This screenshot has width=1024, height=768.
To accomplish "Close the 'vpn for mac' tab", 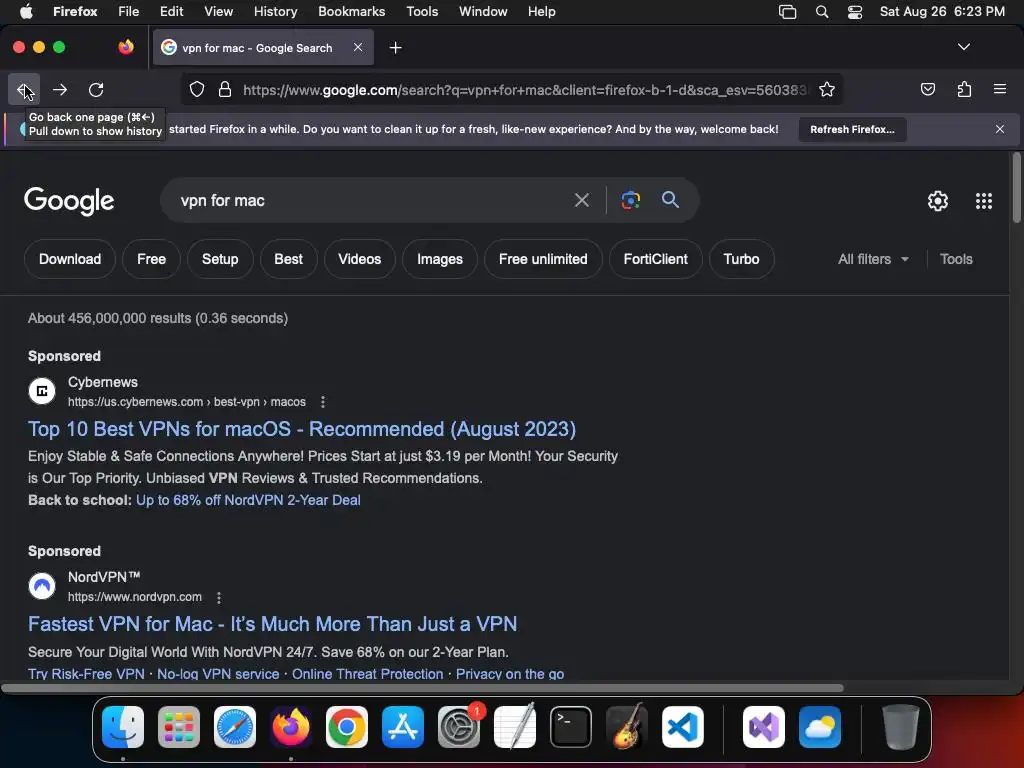I will pos(358,47).
